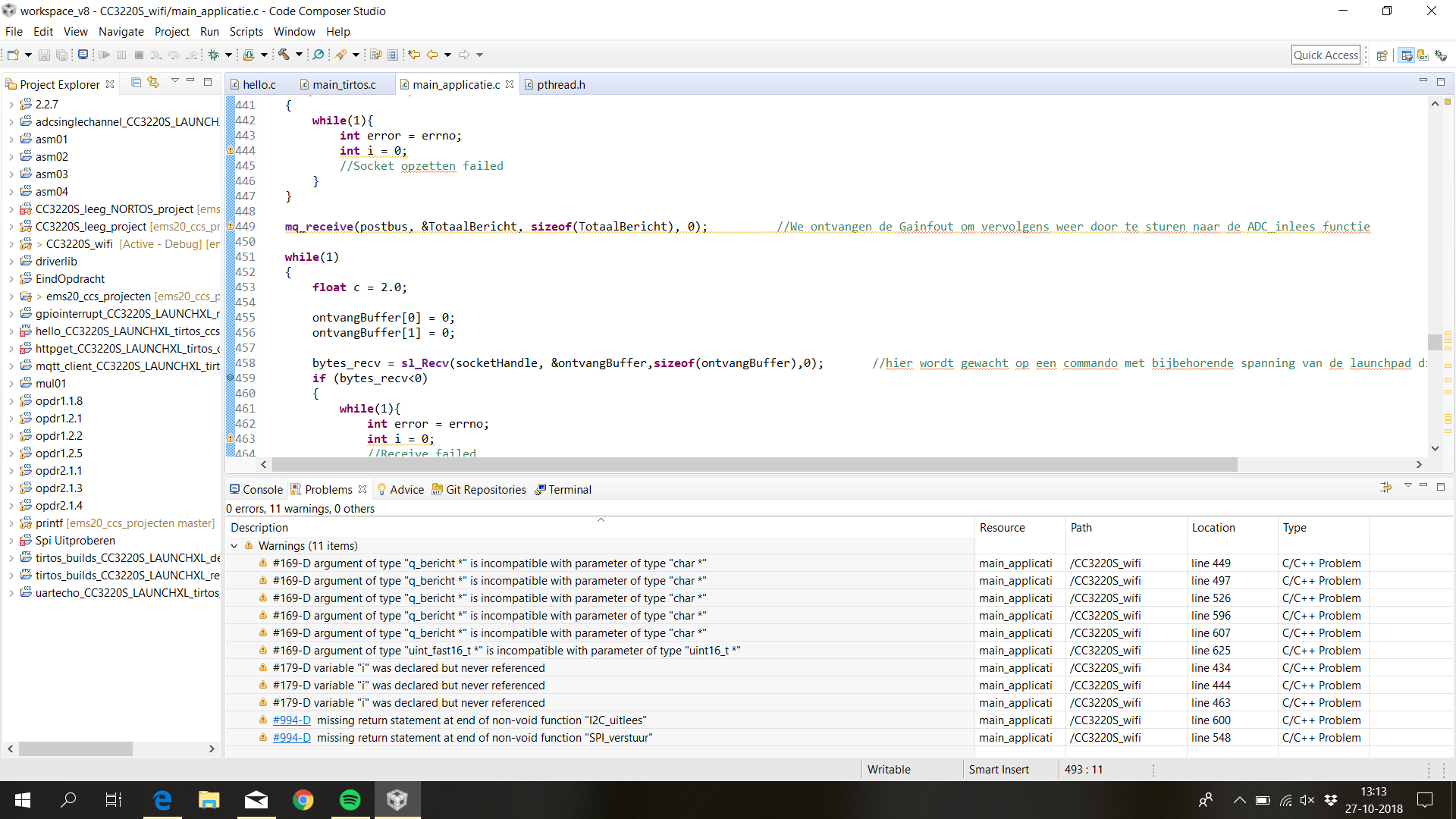Click the Open Perspective icon

click(1382, 55)
